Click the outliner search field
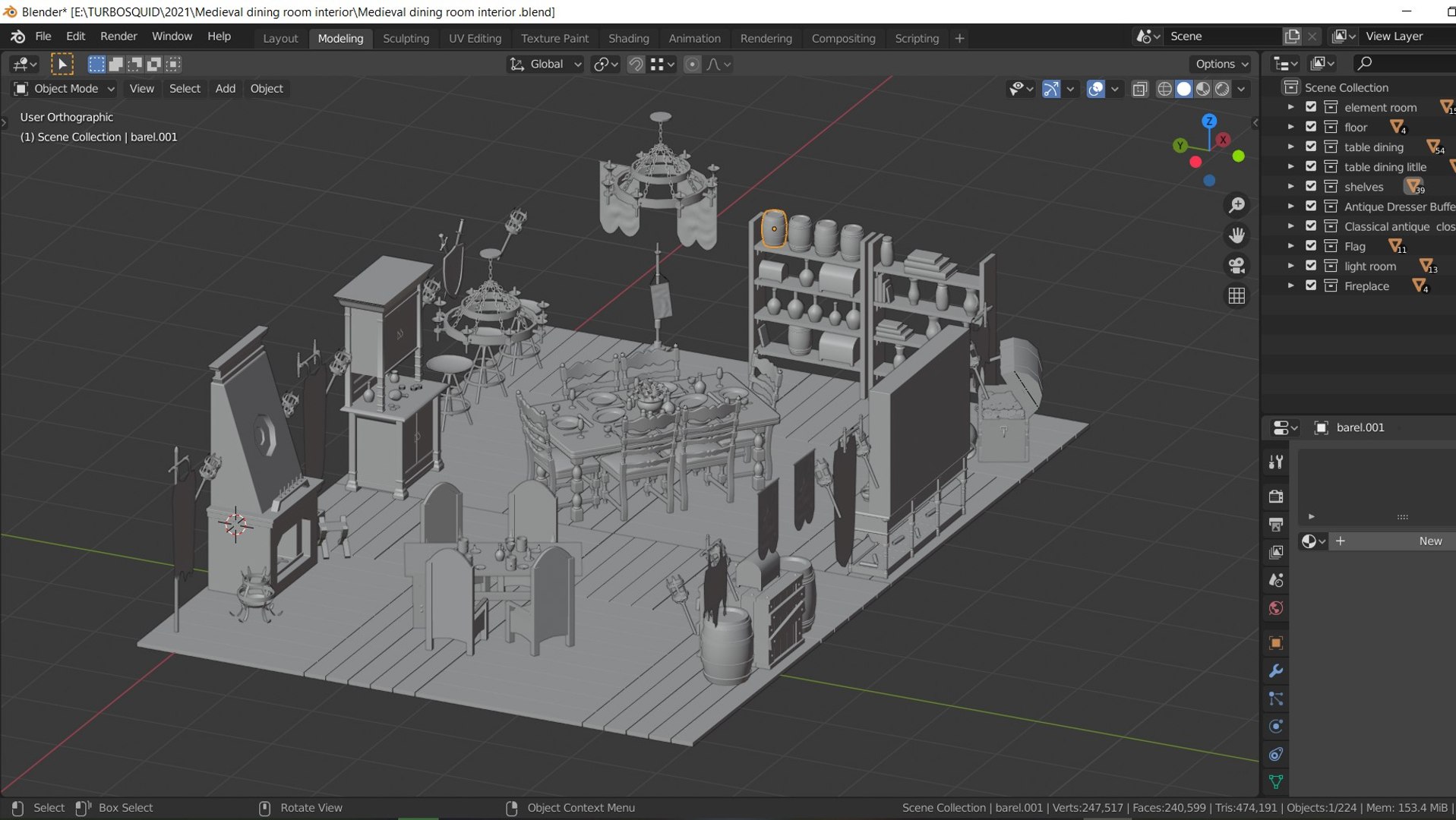Viewport: 1456px width, 820px height. pyautogui.click(x=1405, y=64)
